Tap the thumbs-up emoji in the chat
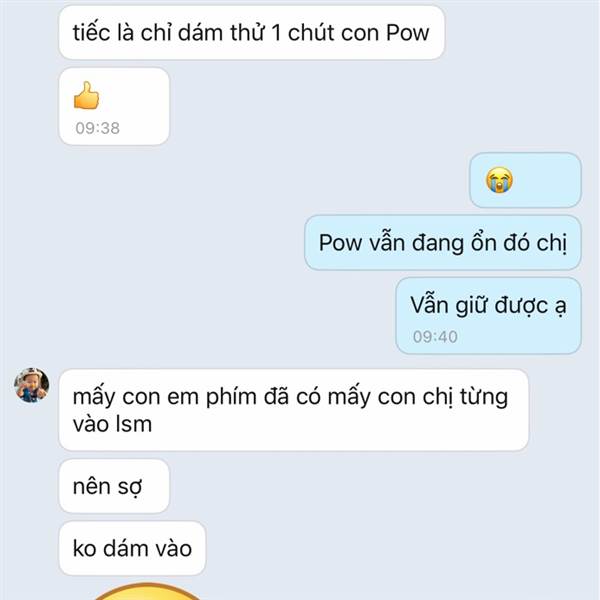Image resolution: width=600 pixels, height=600 pixels. [x=86, y=95]
